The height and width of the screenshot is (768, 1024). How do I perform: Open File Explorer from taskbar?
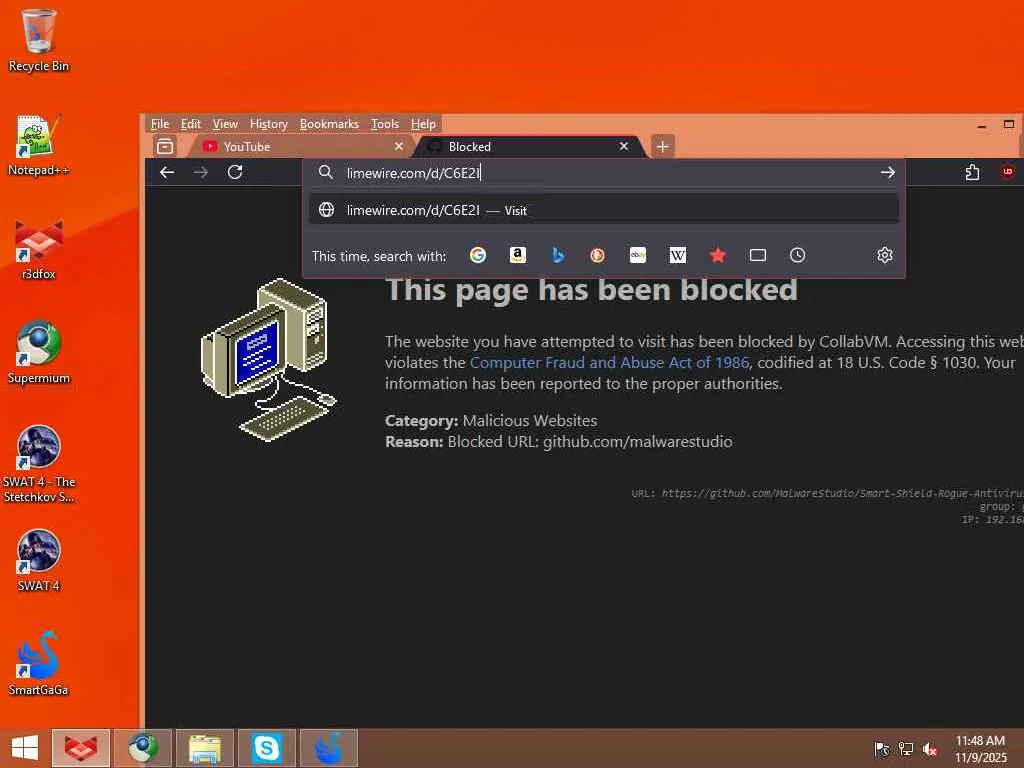205,748
